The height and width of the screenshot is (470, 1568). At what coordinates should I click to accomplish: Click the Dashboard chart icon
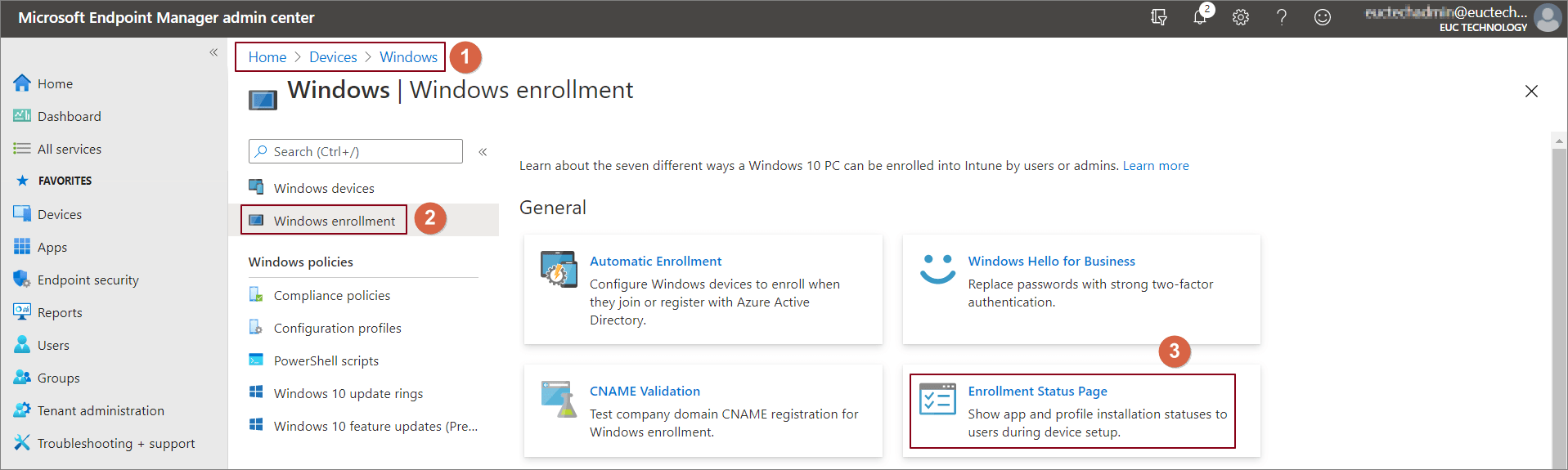click(x=22, y=116)
